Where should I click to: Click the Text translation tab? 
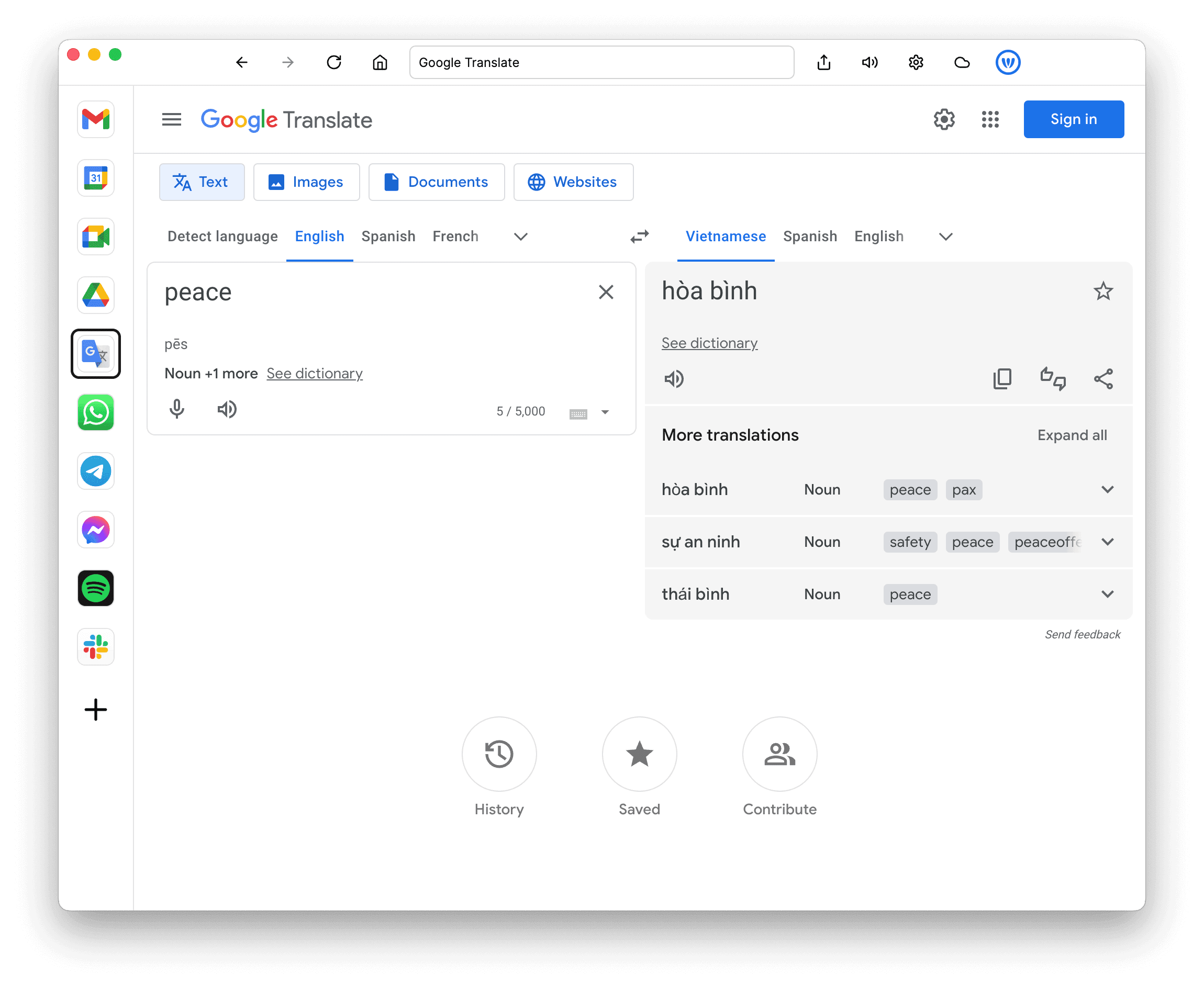pyautogui.click(x=200, y=182)
